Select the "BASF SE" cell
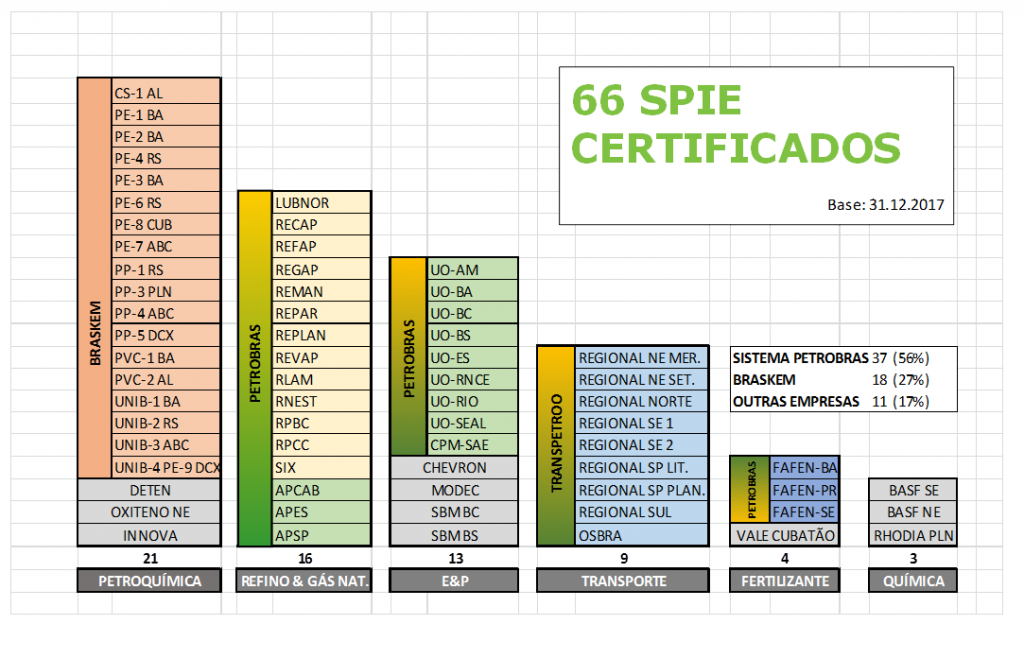1024x659 pixels. pos(912,490)
